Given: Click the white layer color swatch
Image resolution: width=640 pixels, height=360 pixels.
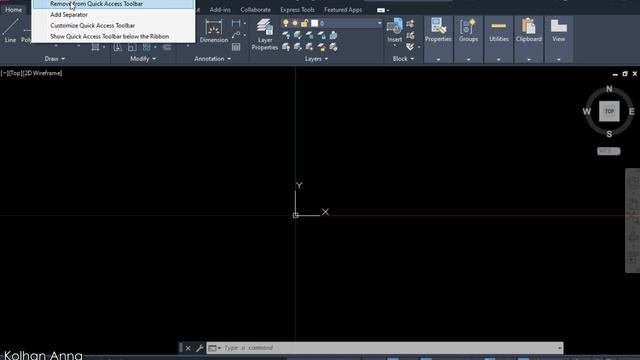Looking at the screenshot, I should click(x=314, y=23).
